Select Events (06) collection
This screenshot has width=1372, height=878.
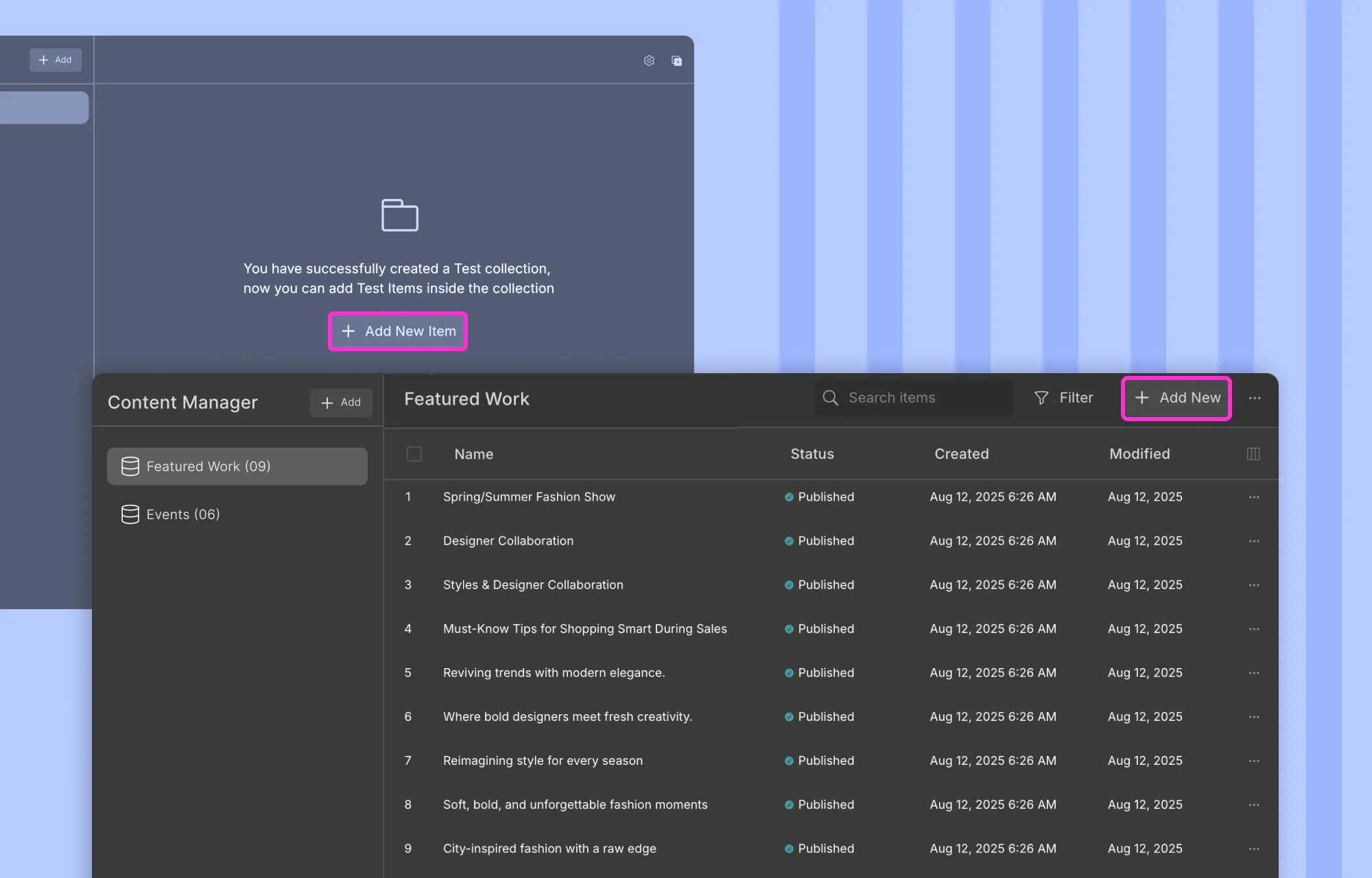[237, 514]
